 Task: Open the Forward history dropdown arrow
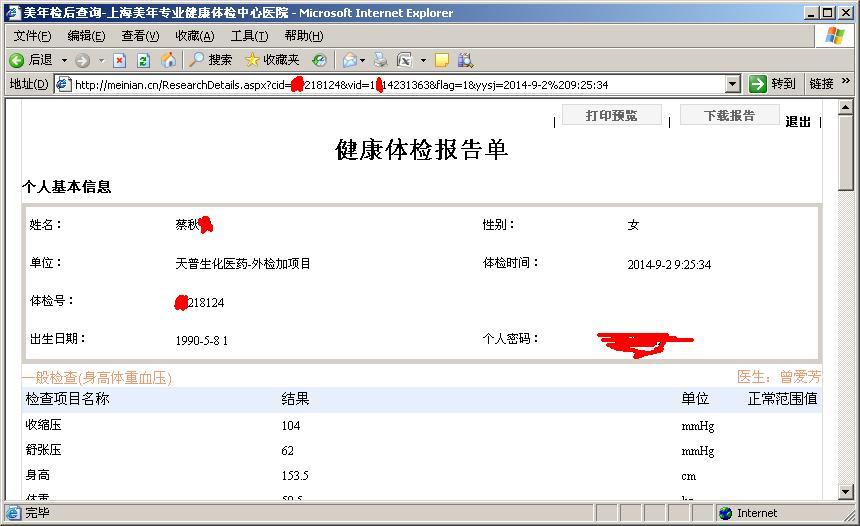click(101, 60)
